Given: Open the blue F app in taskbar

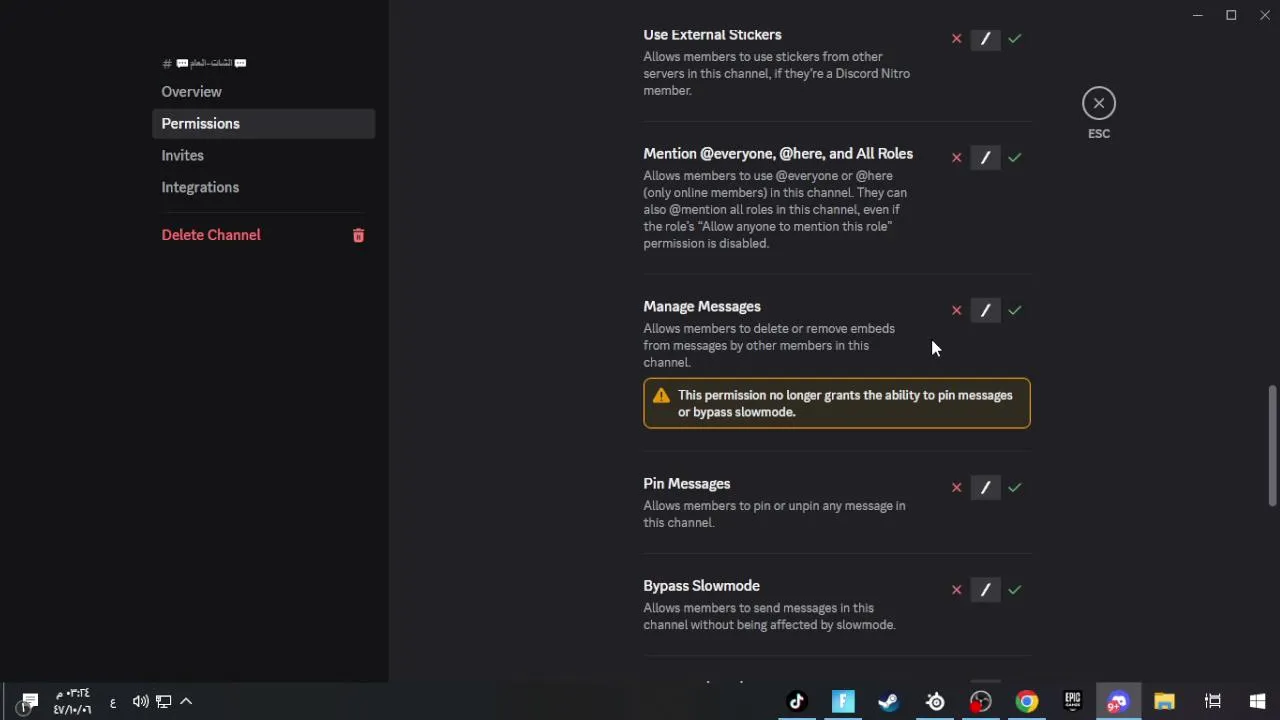Looking at the screenshot, I should [843, 702].
